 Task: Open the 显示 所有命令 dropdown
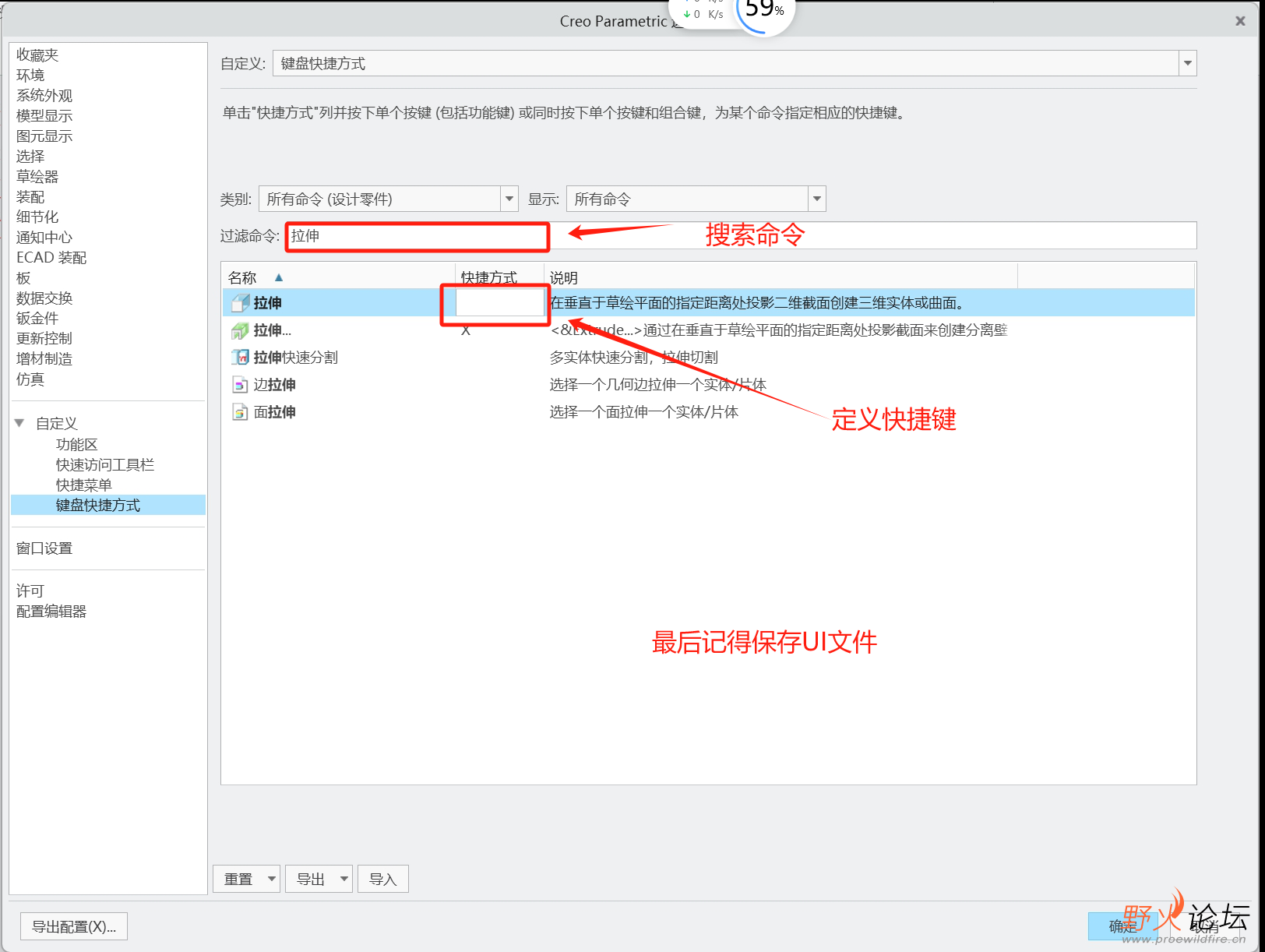point(816,199)
